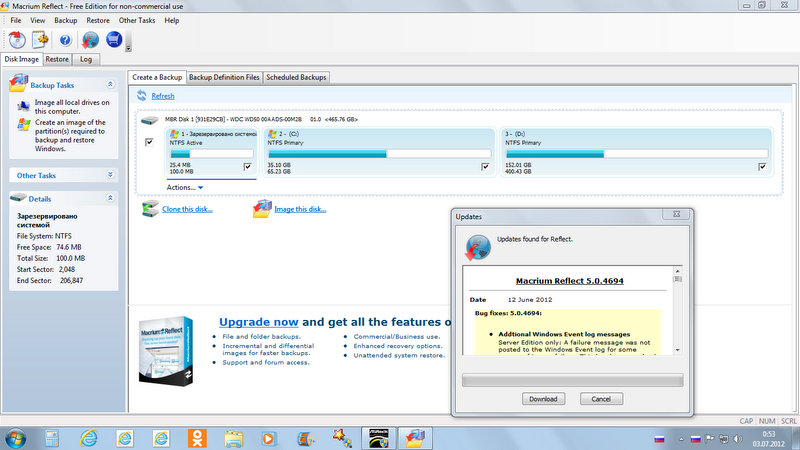Click the create rescue media toolbar icon
This screenshot has width=800, height=450.
click(x=17, y=39)
